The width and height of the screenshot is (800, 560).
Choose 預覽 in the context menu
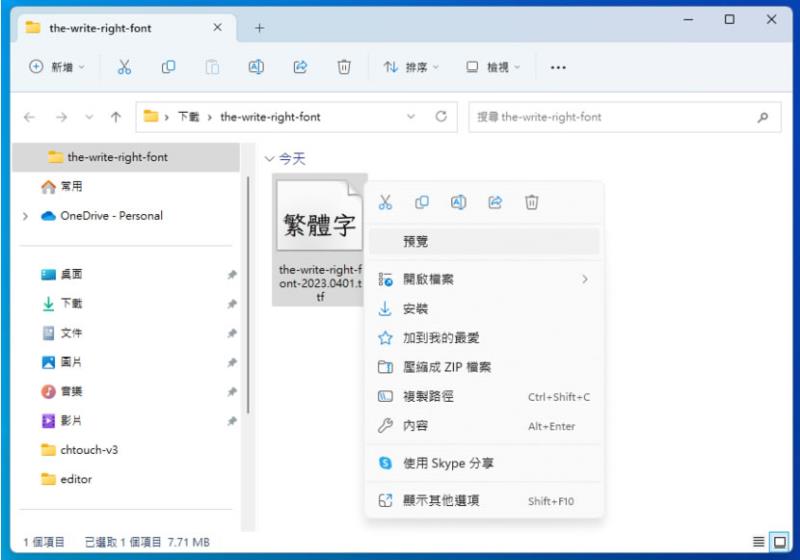[x=484, y=242]
